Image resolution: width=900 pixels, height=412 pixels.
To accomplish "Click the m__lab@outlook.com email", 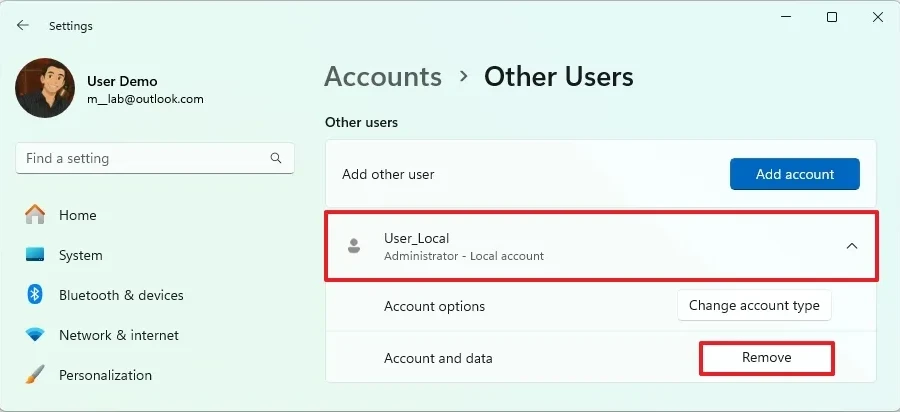I will click(x=145, y=99).
